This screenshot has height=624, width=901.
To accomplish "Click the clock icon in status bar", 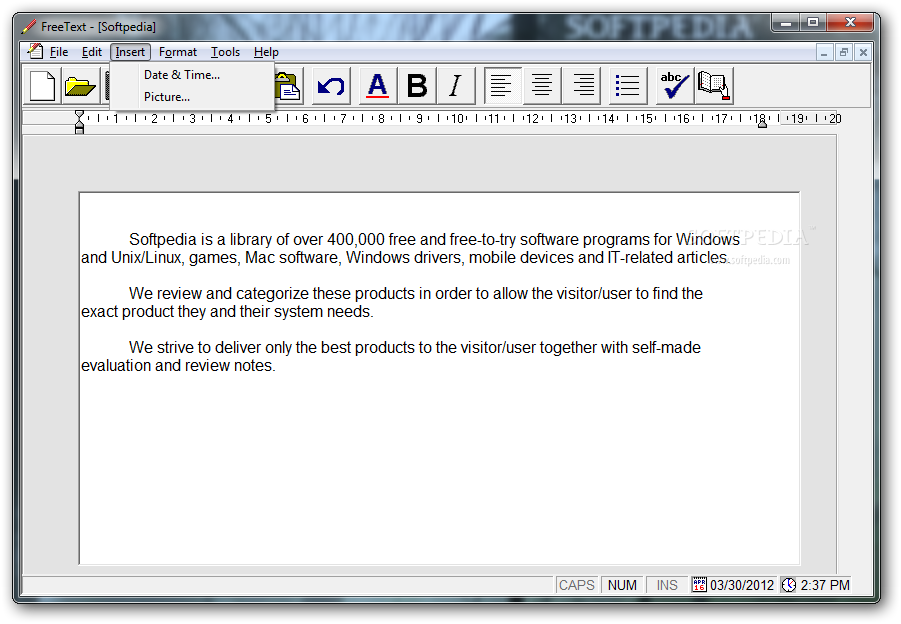I will click(x=790, y=585).
